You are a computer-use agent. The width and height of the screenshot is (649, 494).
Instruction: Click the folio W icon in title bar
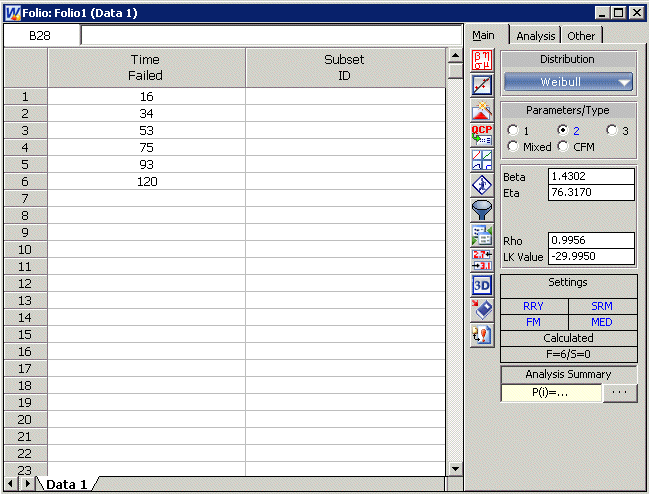click(12, 13)
